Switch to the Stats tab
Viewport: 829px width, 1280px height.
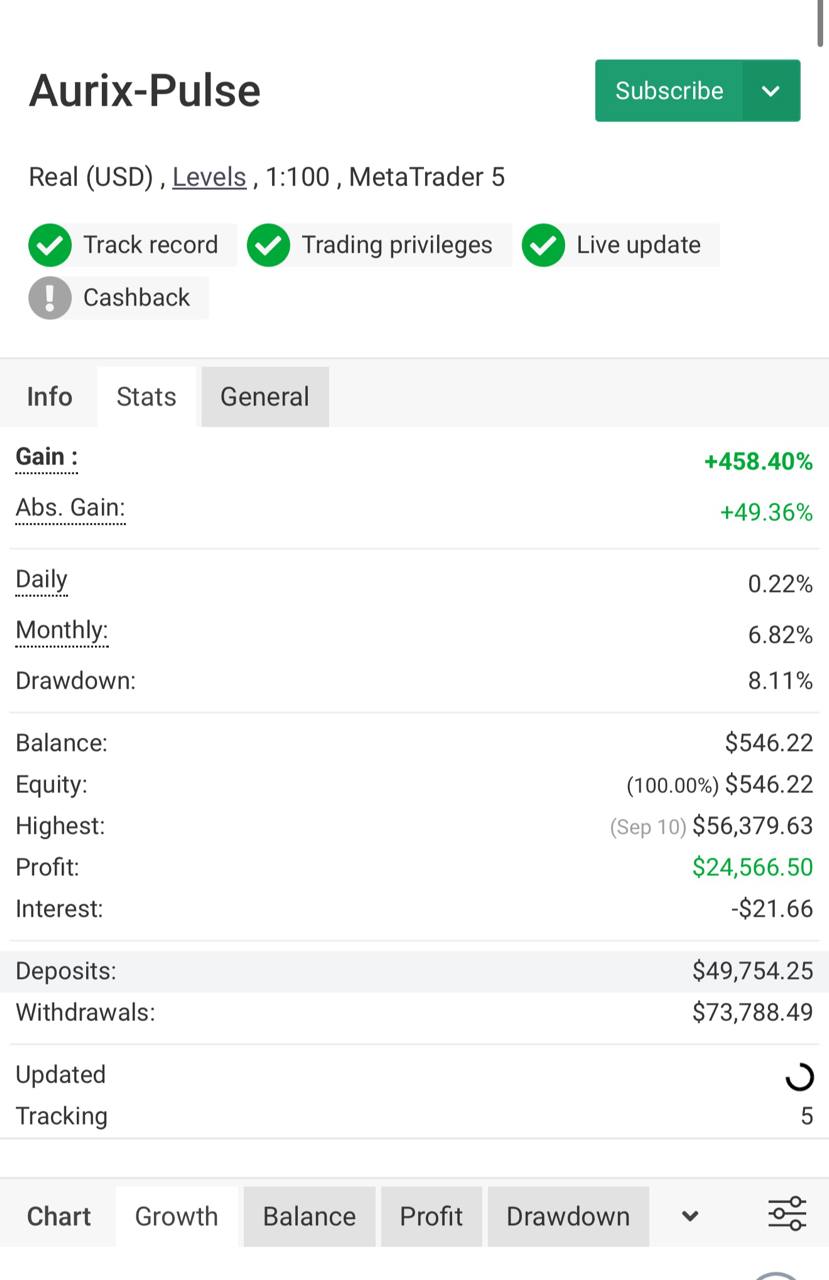pyautogui.click(x=146, y=397)
